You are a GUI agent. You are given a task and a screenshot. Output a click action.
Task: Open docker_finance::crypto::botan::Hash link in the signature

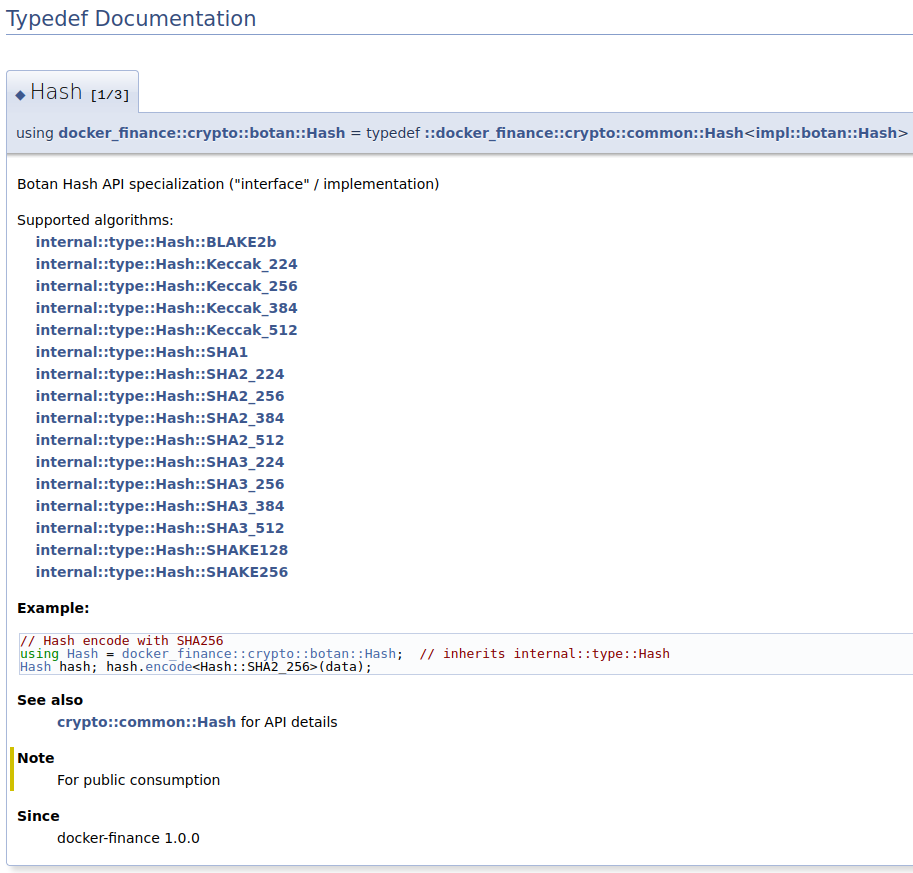point(201,133)
